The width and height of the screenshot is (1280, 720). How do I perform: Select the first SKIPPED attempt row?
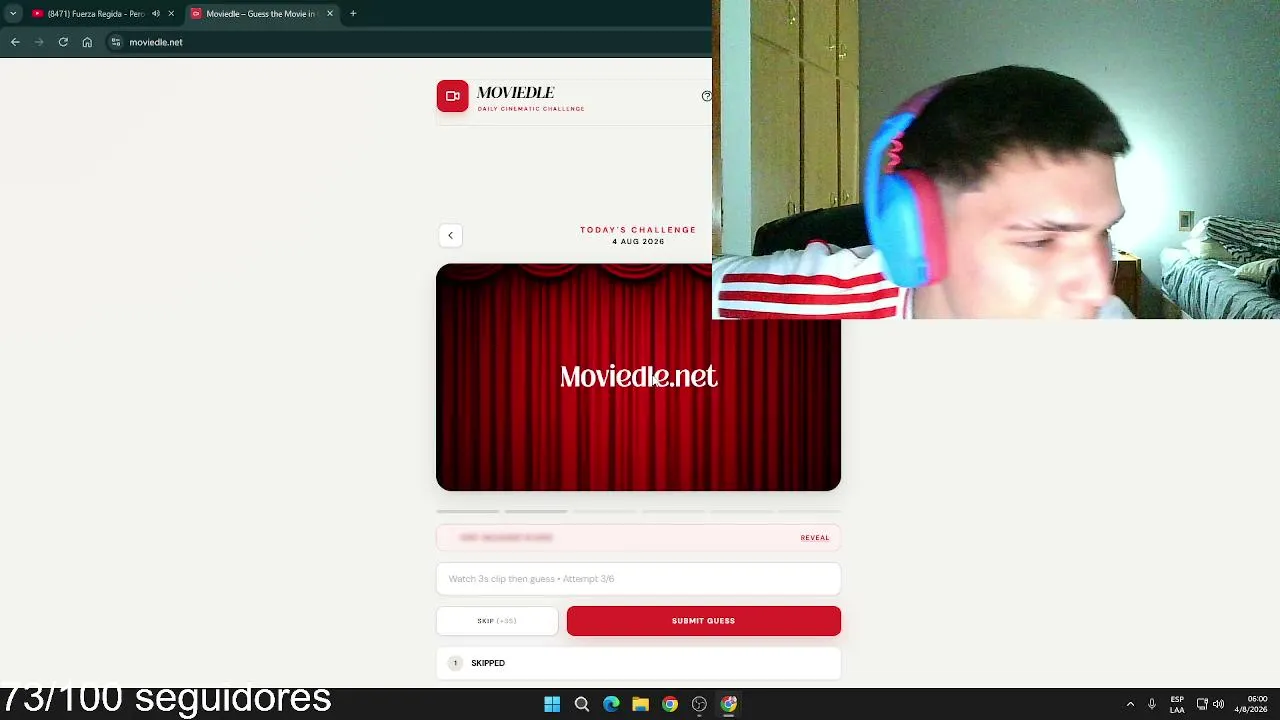[638, 663]
